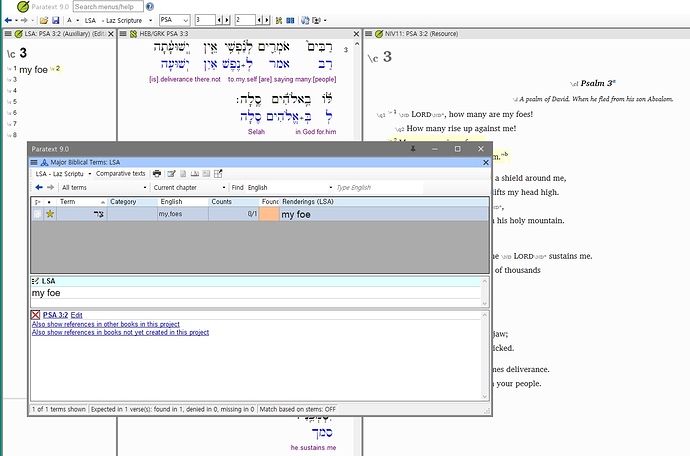This screenshot has height=456, width=690.
Task: Click the main toolbar forward arrow
Action: 24,20
